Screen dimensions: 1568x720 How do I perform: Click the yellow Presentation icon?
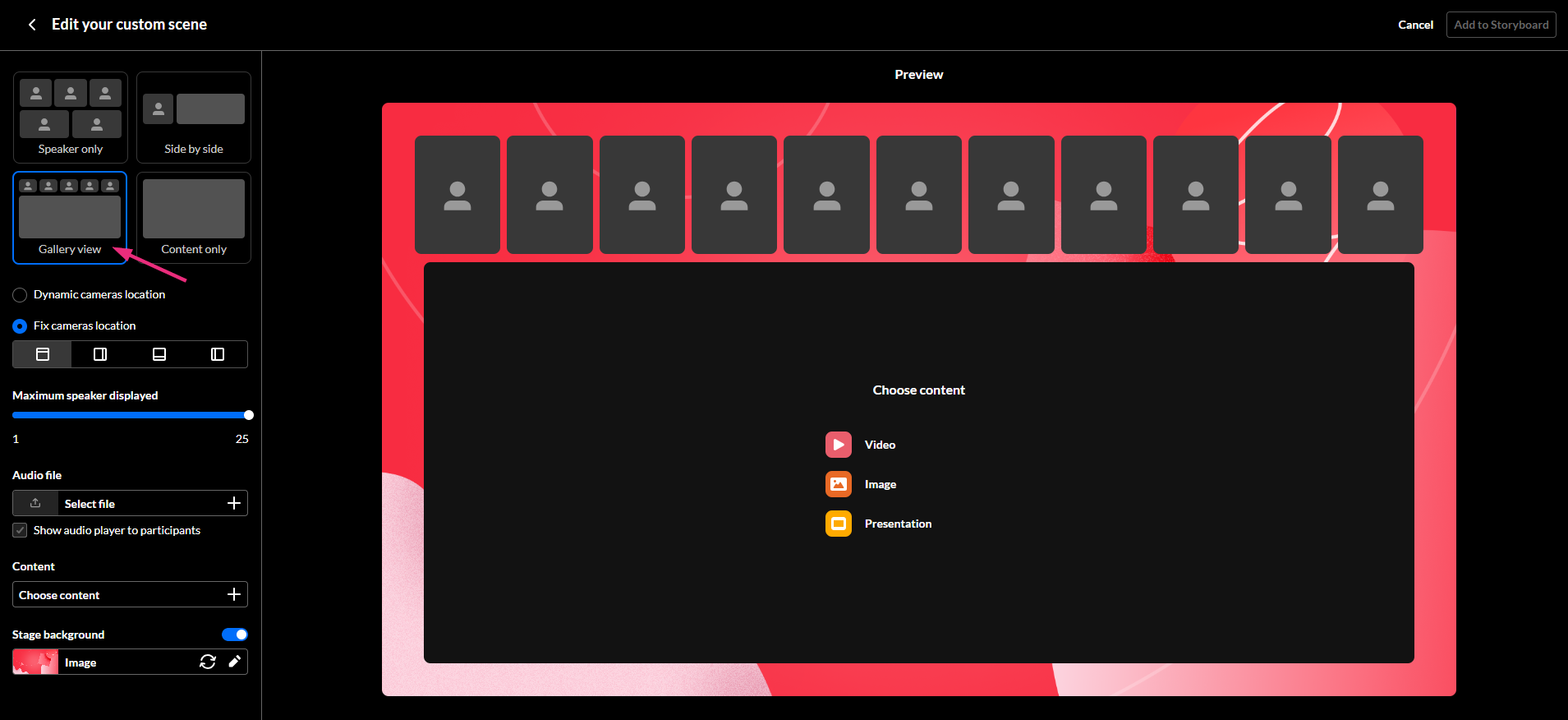pos(839,524)
